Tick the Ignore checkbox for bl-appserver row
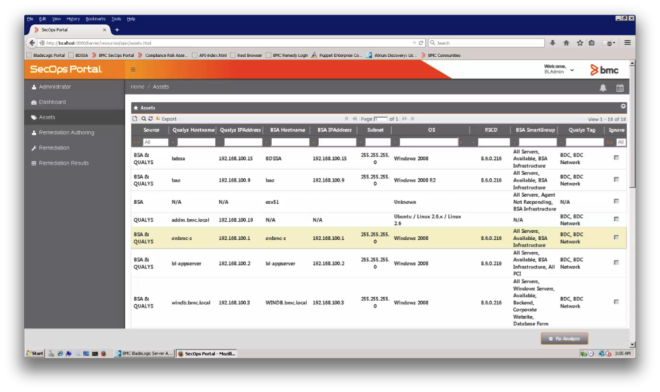This screenshot has height=392, width=660. (x=616, y=263)
